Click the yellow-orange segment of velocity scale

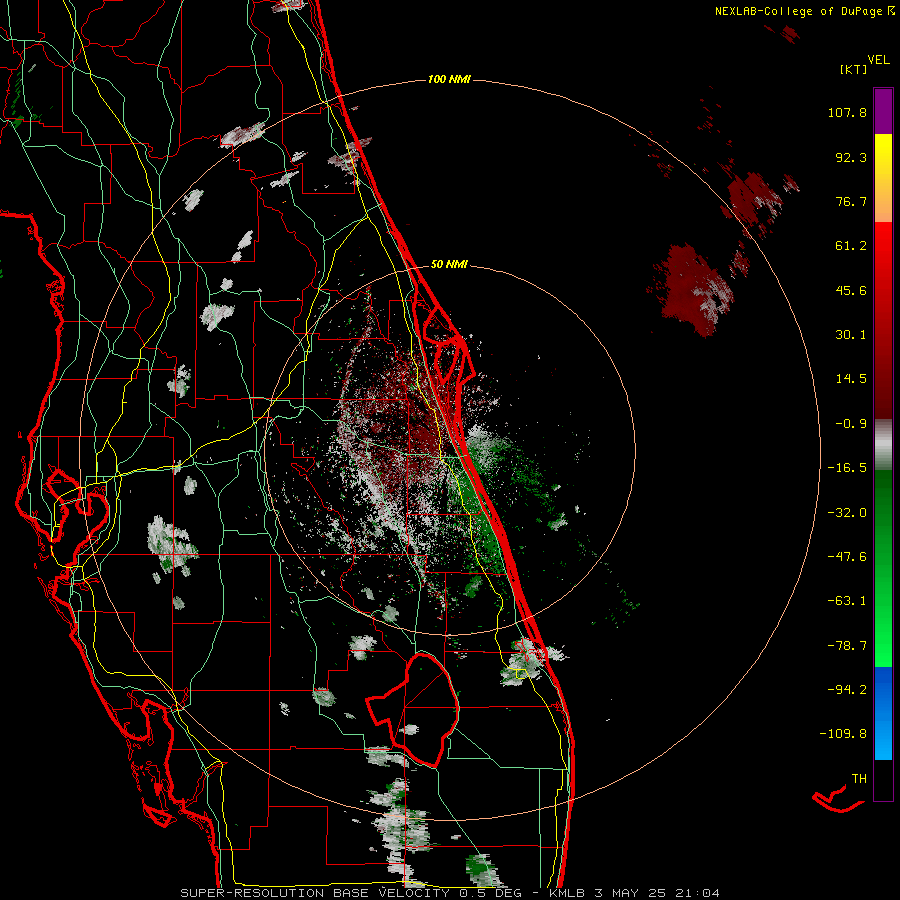click(x=883, y=178)
